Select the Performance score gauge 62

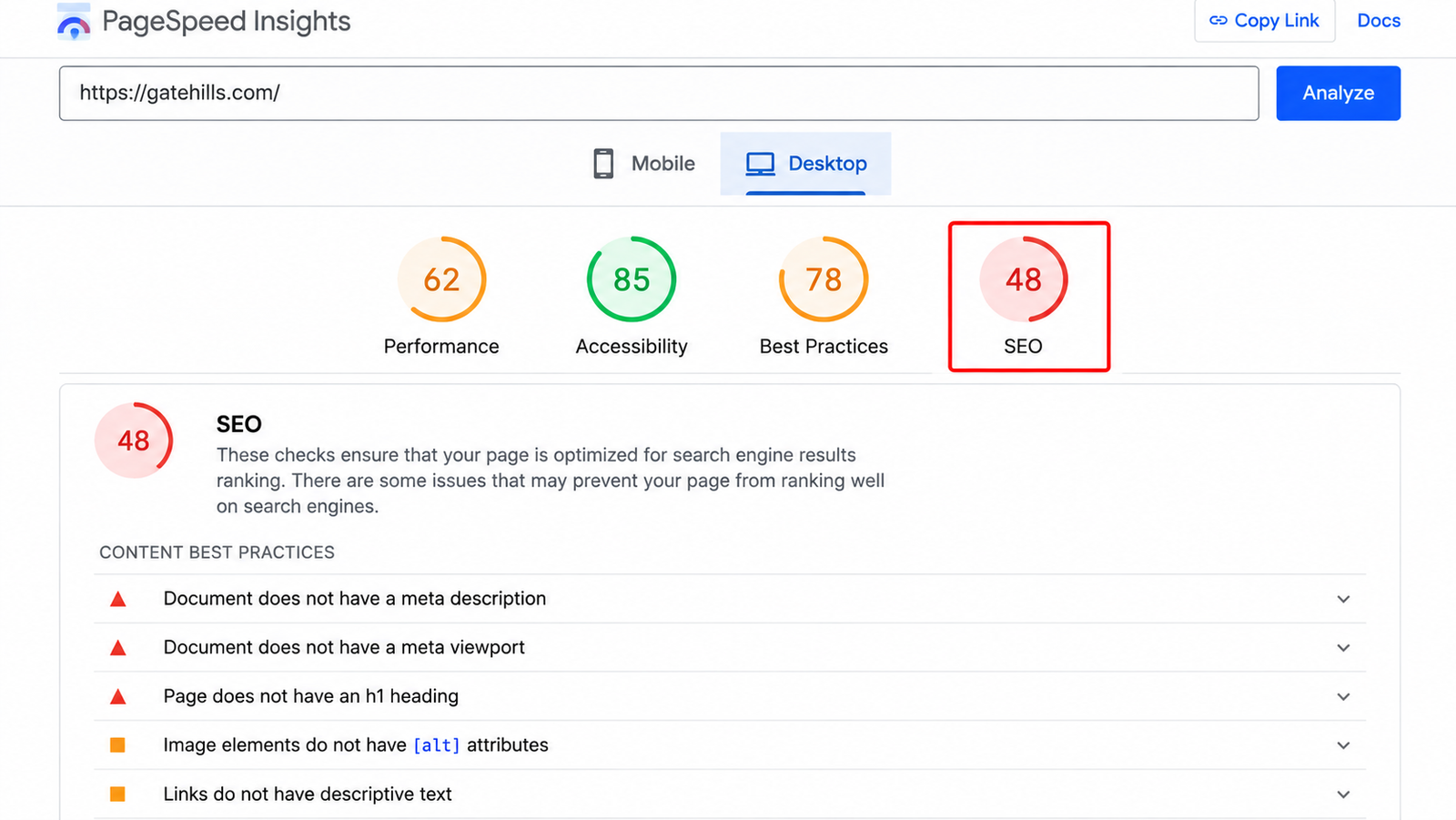[441, 279]
